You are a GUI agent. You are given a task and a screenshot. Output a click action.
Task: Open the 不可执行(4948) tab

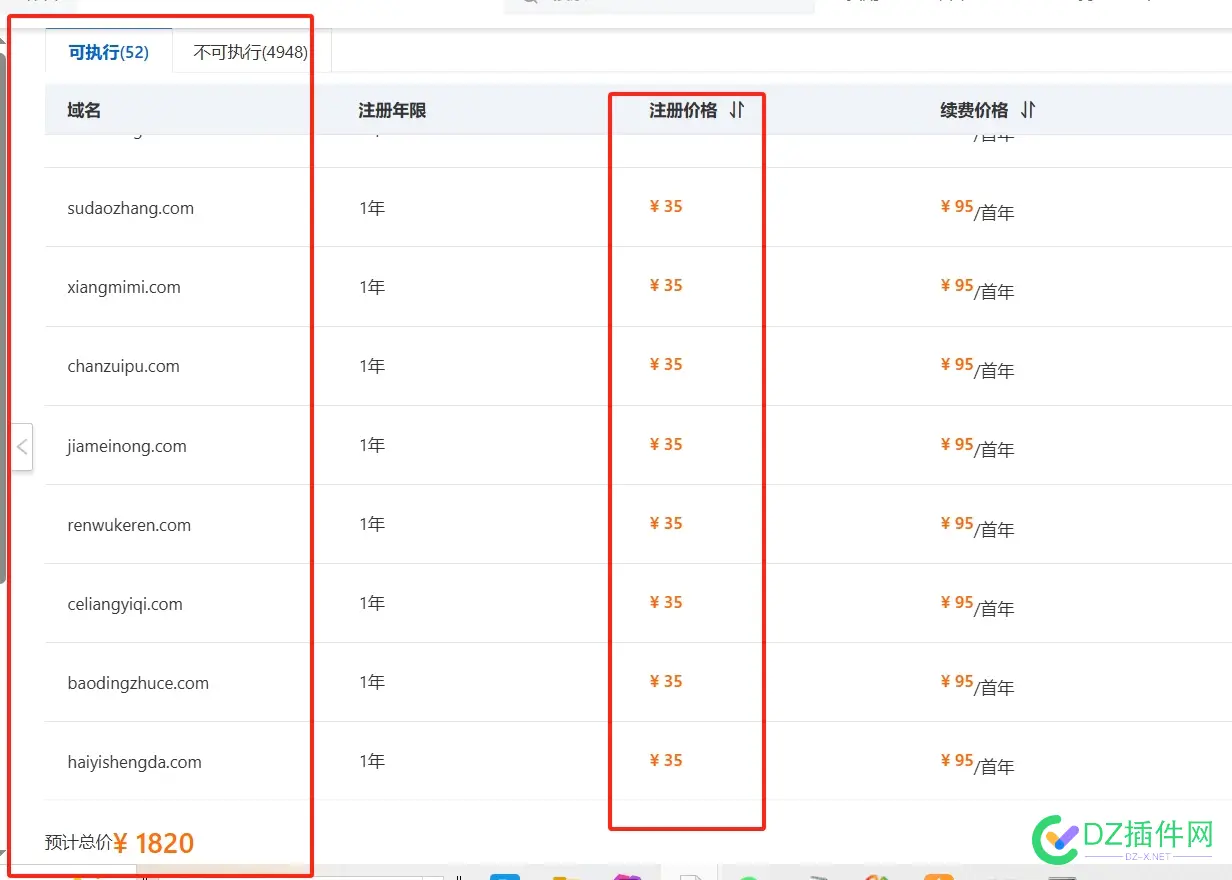[x=250, y=52]
